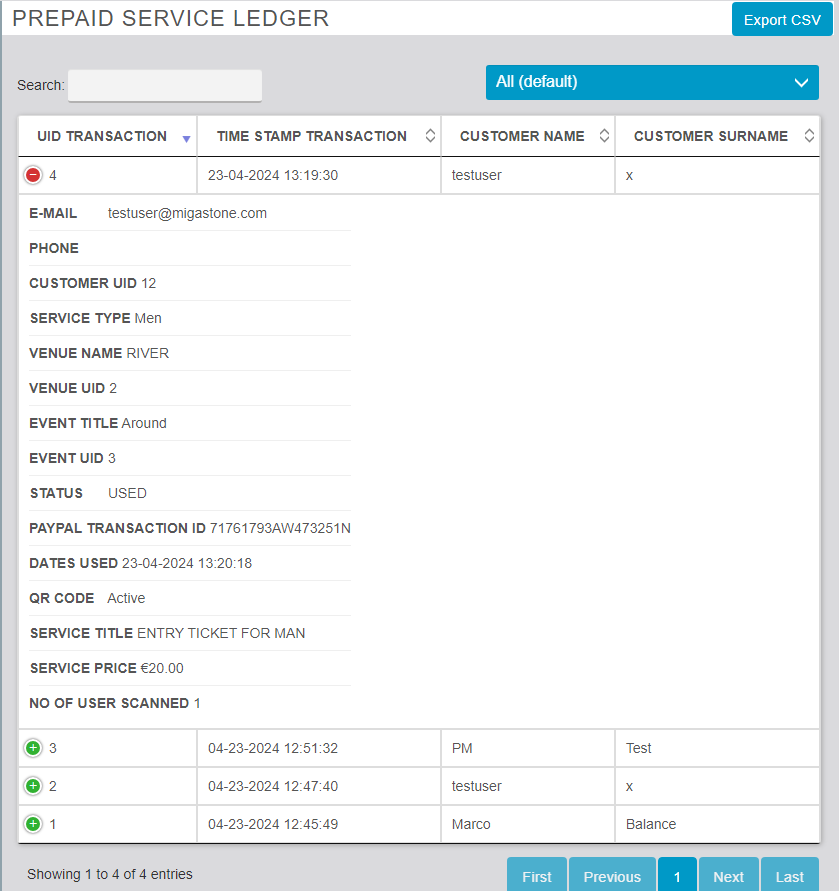Click the Export CSV button
The width and height of the screenshot is (839, 891).
[x=782, y=20]
